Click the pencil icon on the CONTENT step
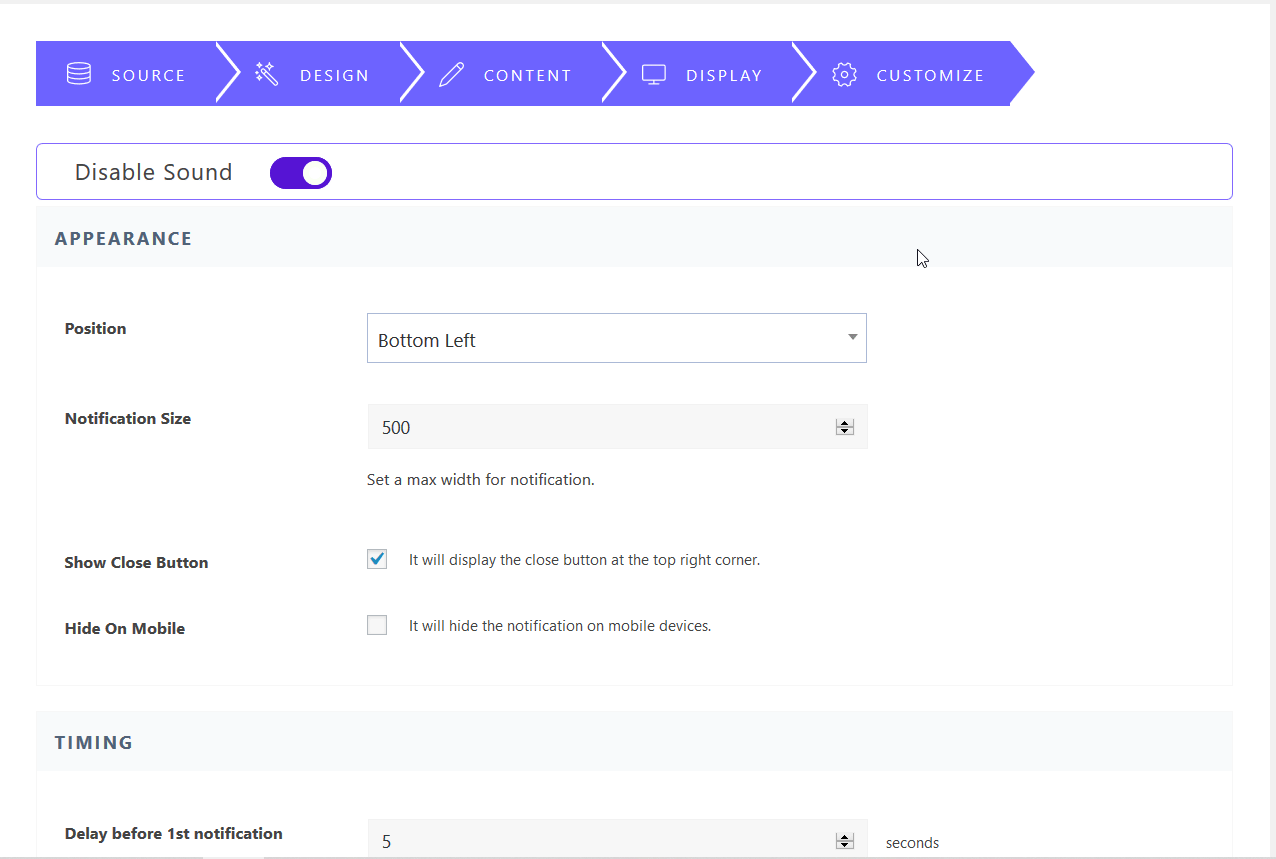Viewport: 1276px width, 859px height. click(452, 73)
